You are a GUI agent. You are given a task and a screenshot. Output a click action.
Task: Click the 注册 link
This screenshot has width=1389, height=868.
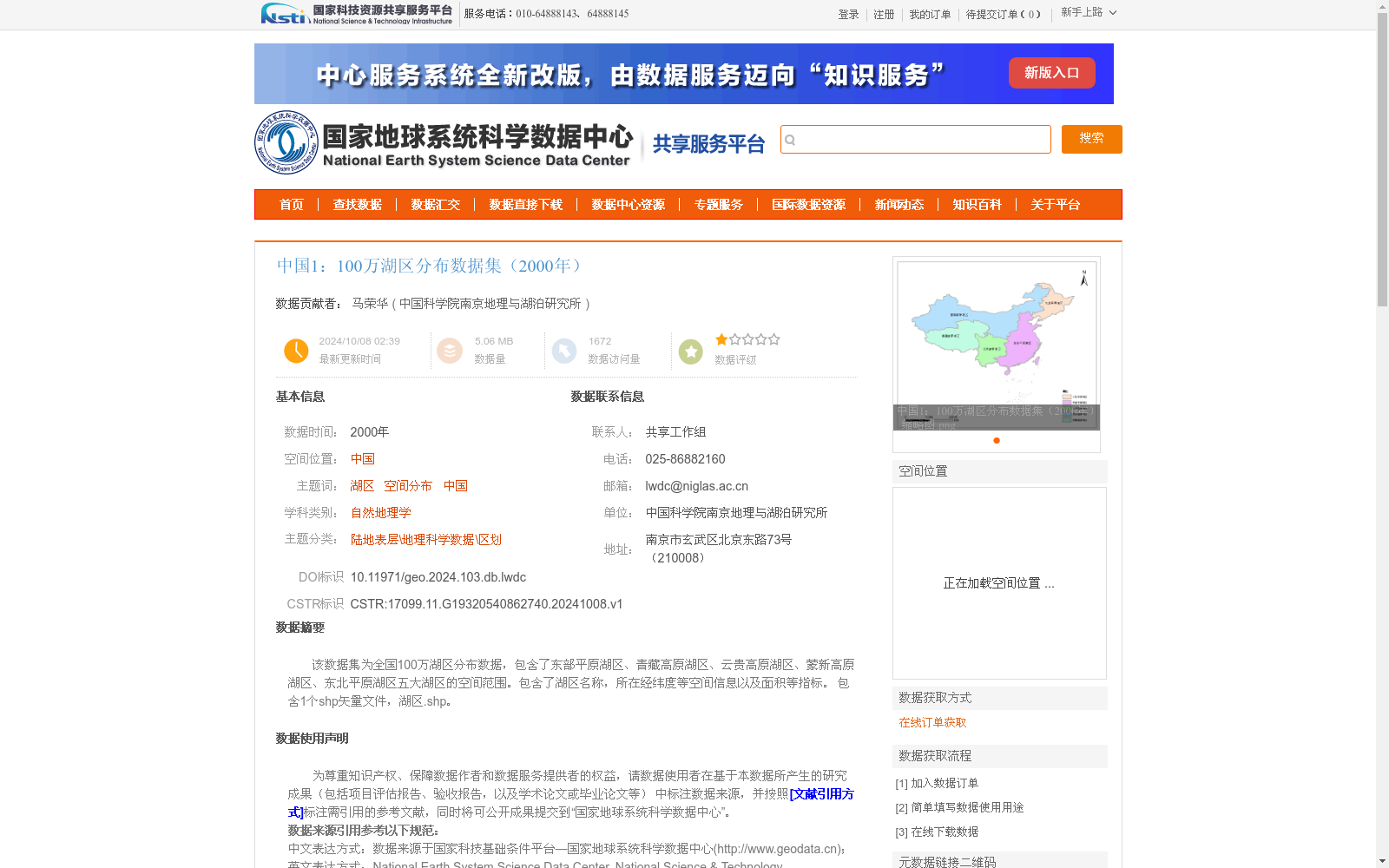coord(884,15)
